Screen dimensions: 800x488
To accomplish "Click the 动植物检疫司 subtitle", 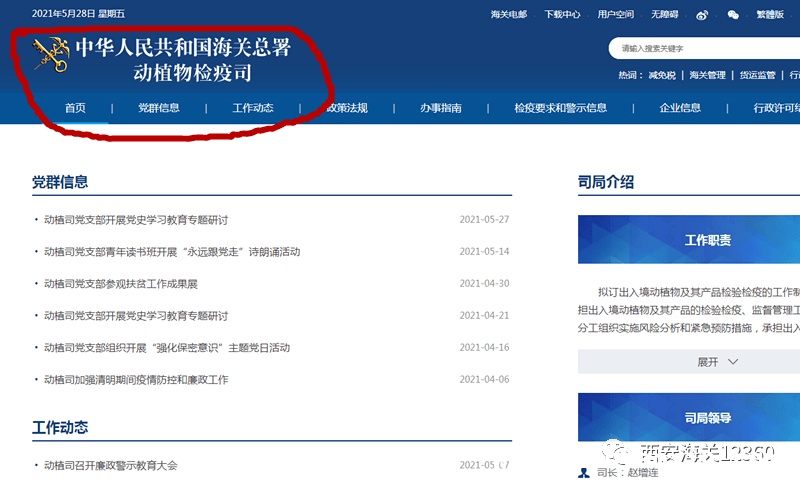I will [x=193, y=72].
